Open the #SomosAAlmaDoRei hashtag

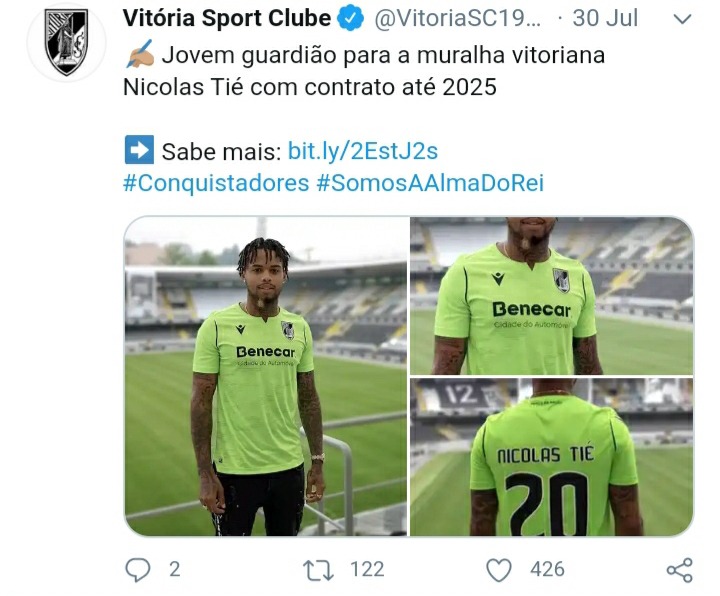[430, 183]
